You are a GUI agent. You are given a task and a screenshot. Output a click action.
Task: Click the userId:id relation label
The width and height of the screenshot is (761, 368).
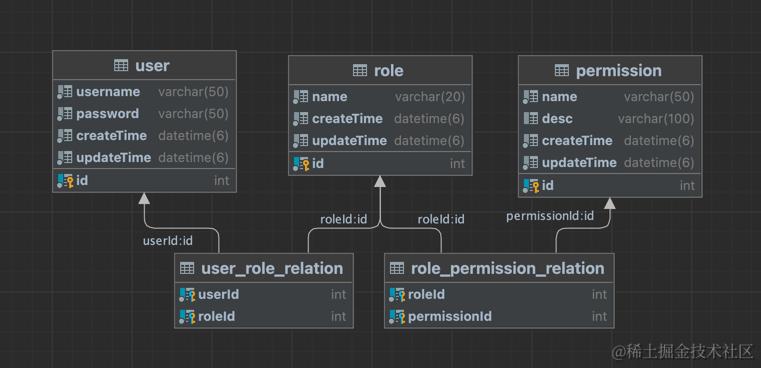click(x=168, y=241)
